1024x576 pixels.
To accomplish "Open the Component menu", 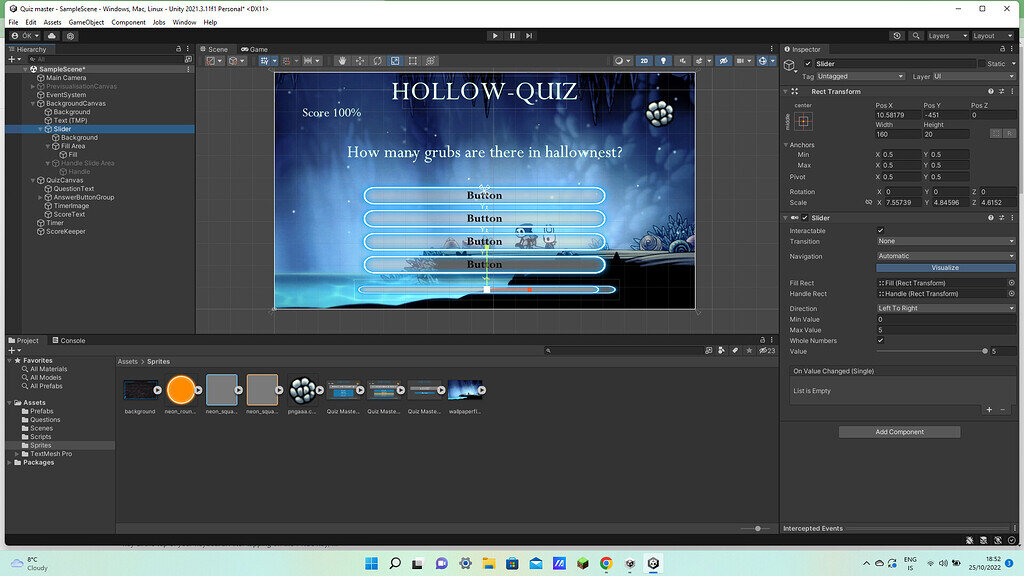I will point(128,22).
